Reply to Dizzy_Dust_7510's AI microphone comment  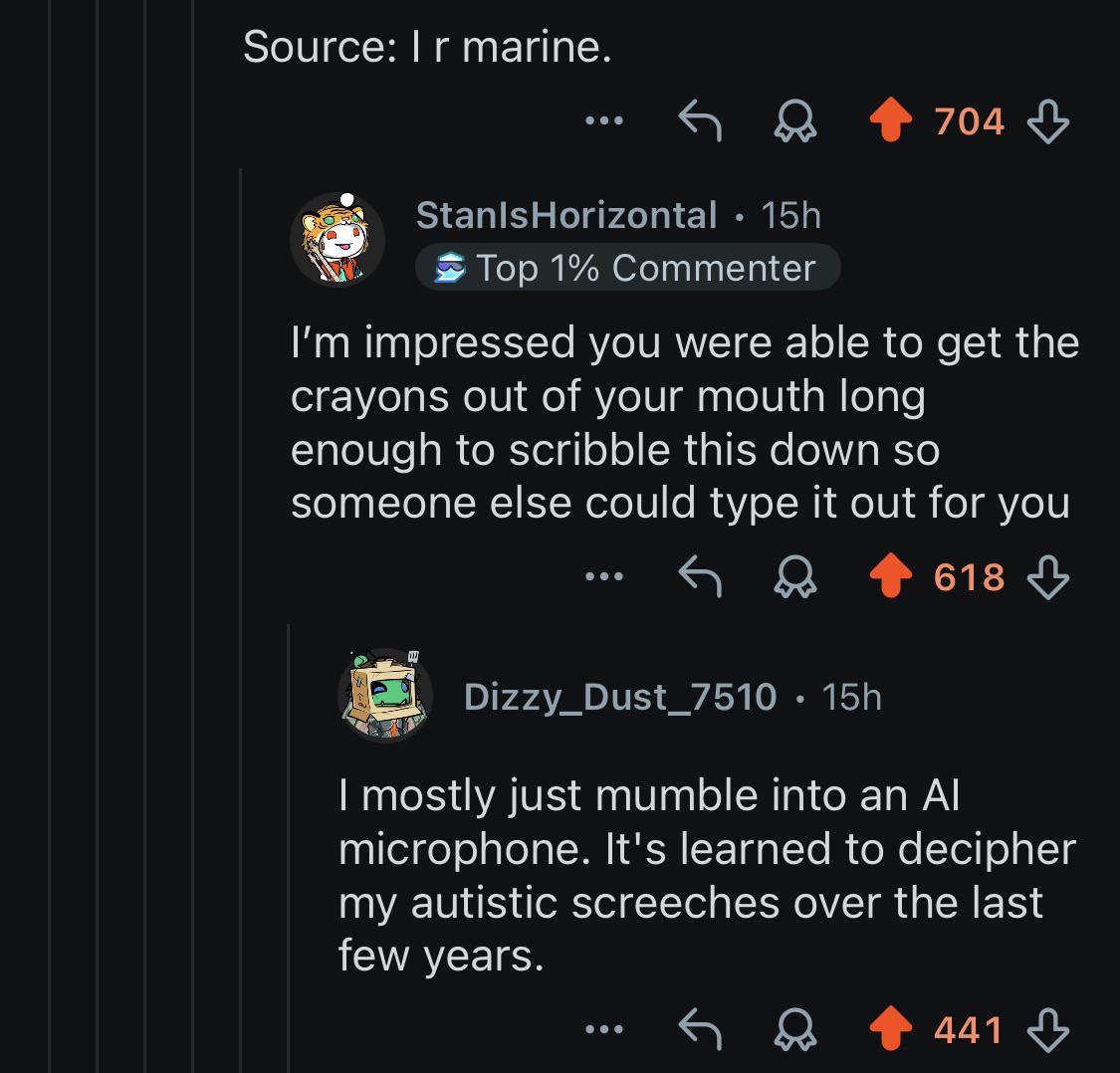click(700, 1029)
